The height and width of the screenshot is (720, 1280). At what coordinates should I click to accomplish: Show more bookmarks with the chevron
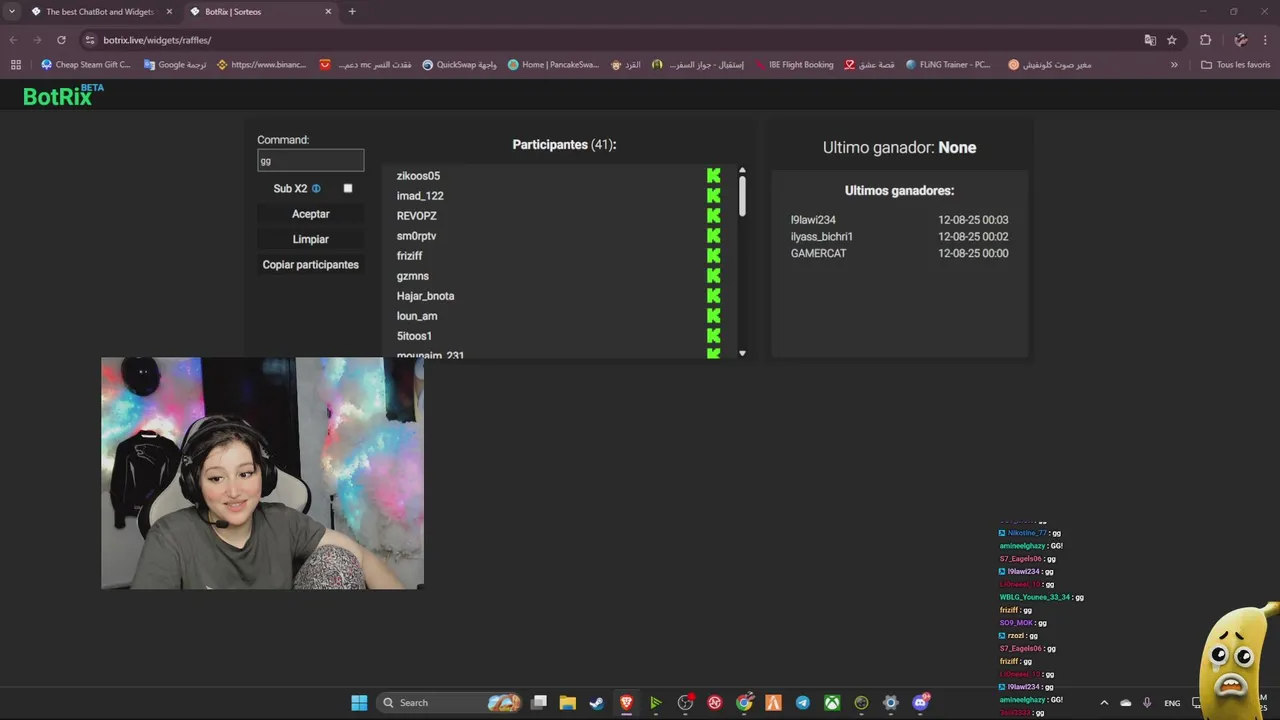point(1174,65)
